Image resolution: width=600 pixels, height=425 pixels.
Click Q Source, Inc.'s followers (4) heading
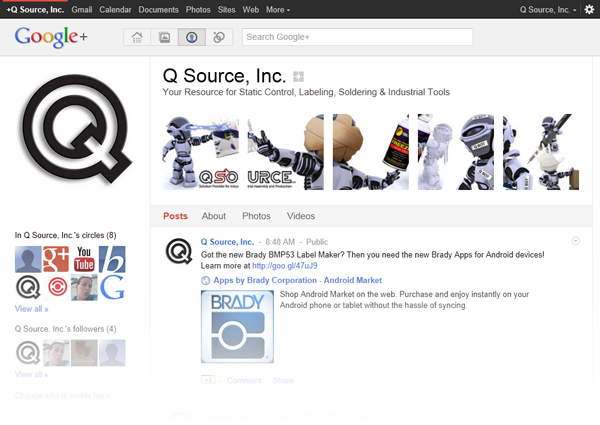click(65, 329)
